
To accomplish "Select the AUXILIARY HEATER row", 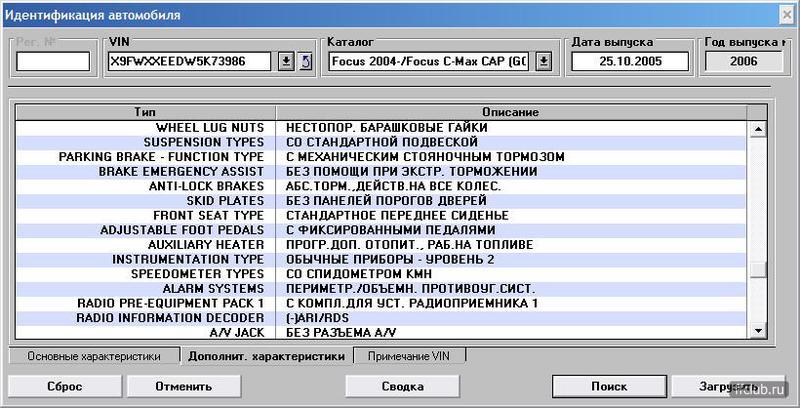I will point(381,245).
